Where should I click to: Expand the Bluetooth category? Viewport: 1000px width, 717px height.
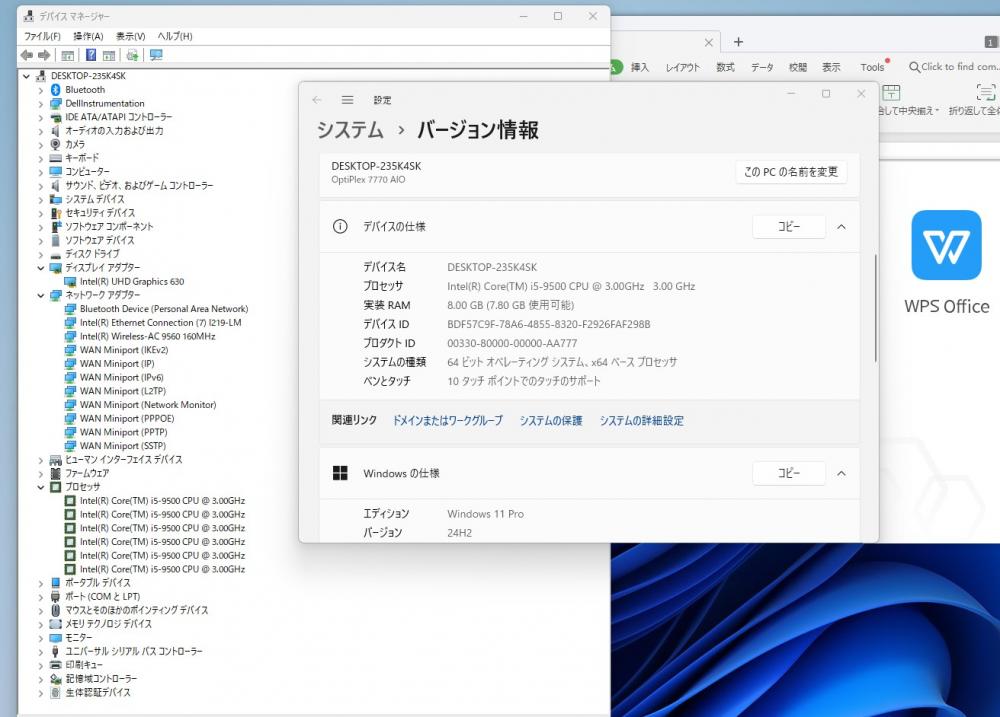41,91
